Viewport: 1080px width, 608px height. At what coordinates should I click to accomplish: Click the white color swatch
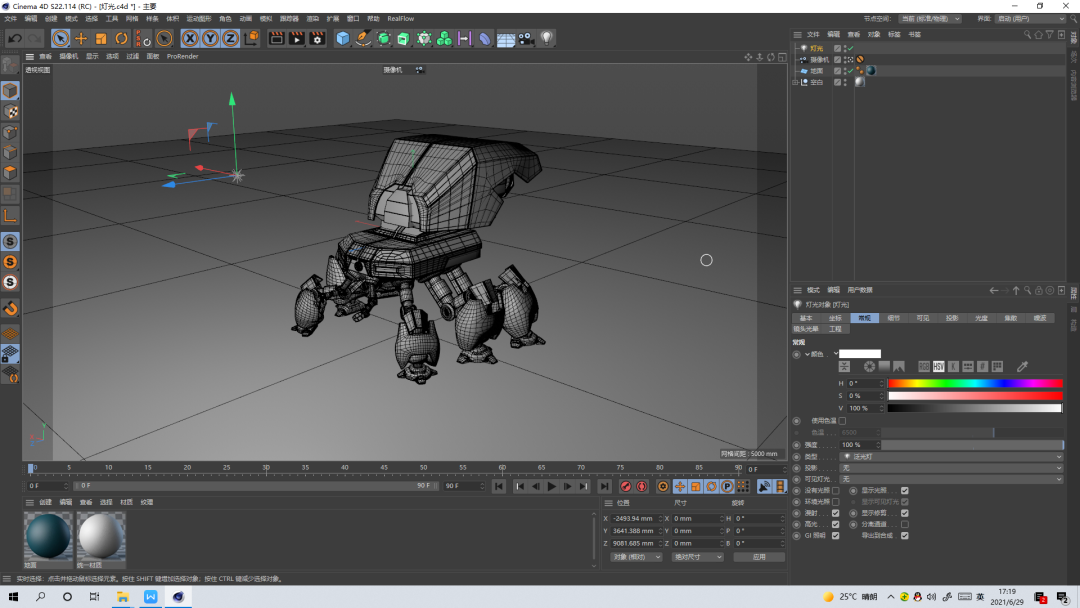pos(860,354)
